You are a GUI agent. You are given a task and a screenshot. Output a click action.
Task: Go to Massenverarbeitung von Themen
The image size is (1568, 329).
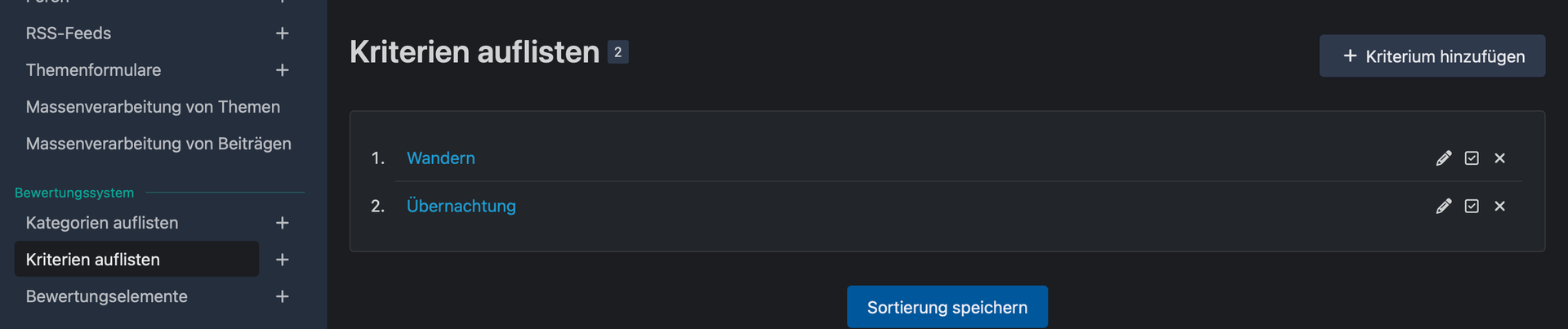pyautogui.click(x=153, y=107)
